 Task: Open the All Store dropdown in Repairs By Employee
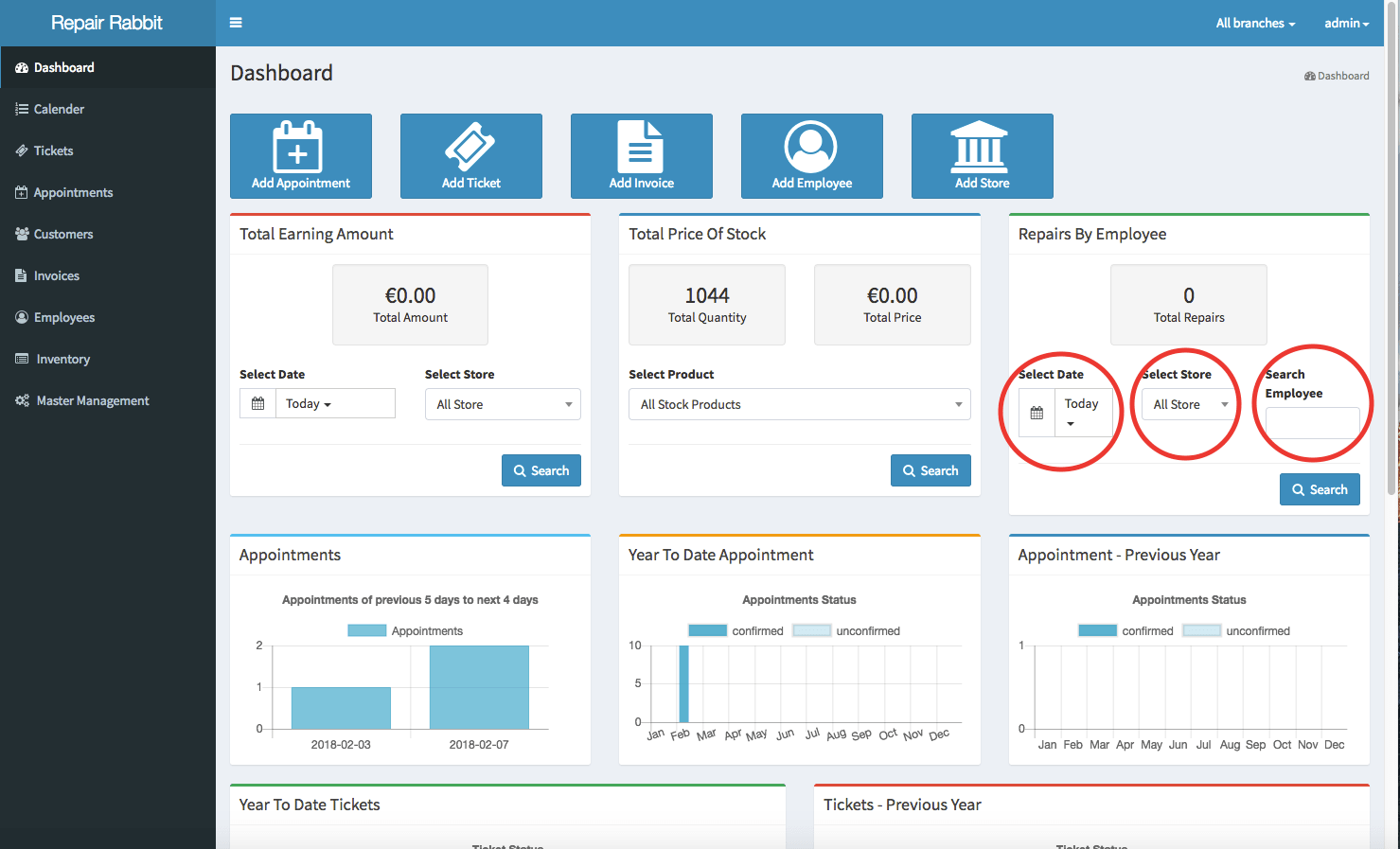[1190, 404]
